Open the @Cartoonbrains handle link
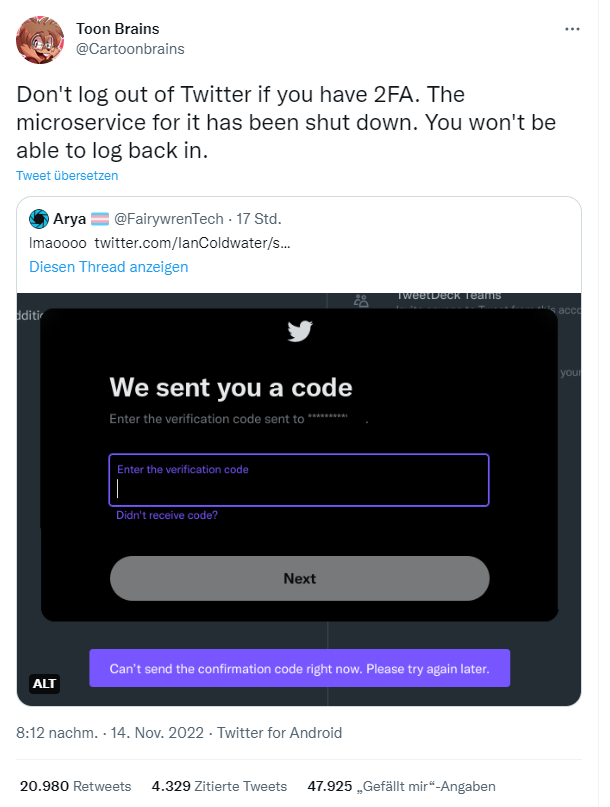 tap(129, 48)
